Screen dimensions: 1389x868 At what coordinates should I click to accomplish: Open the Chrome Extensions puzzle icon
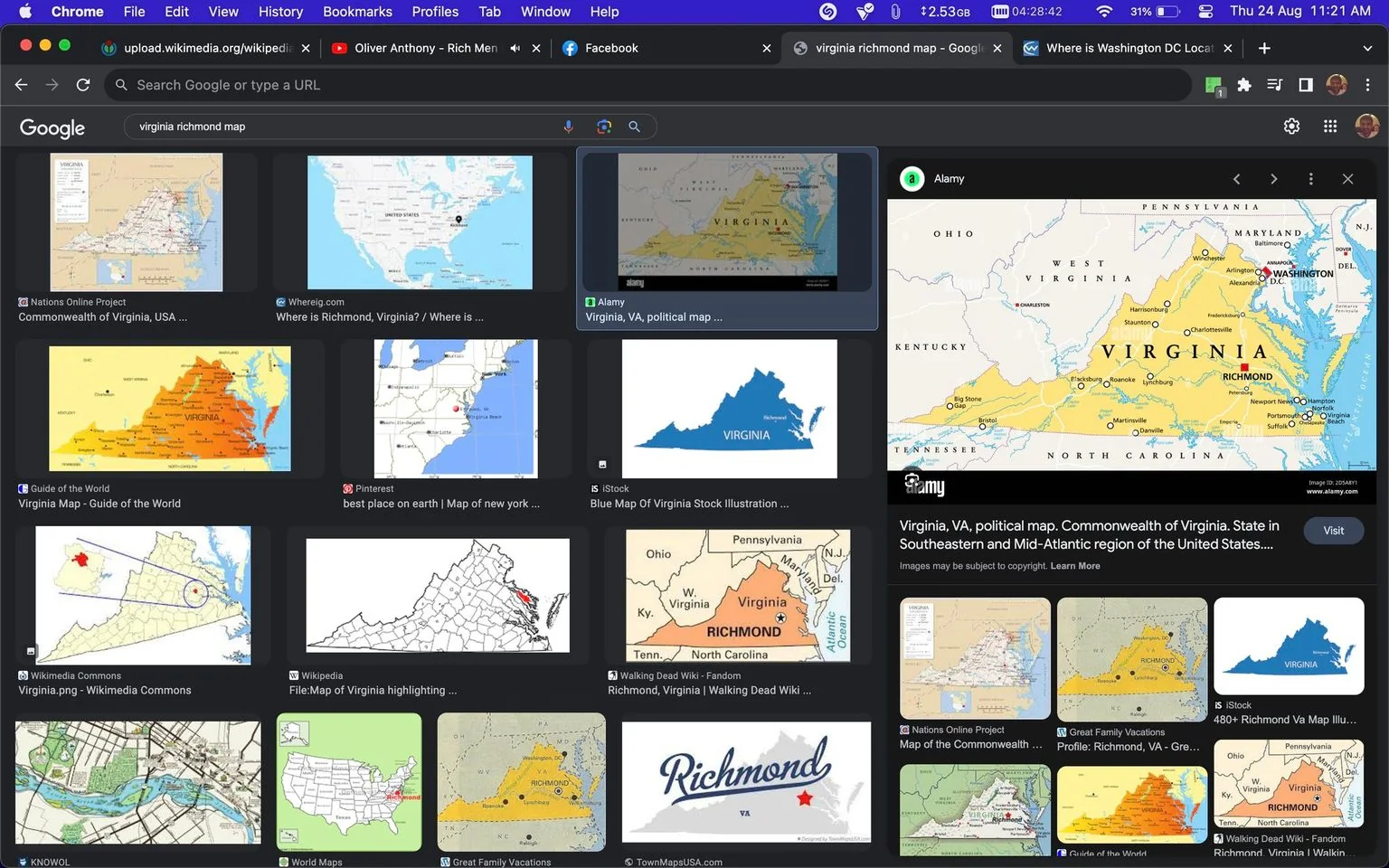point(1244,85)
